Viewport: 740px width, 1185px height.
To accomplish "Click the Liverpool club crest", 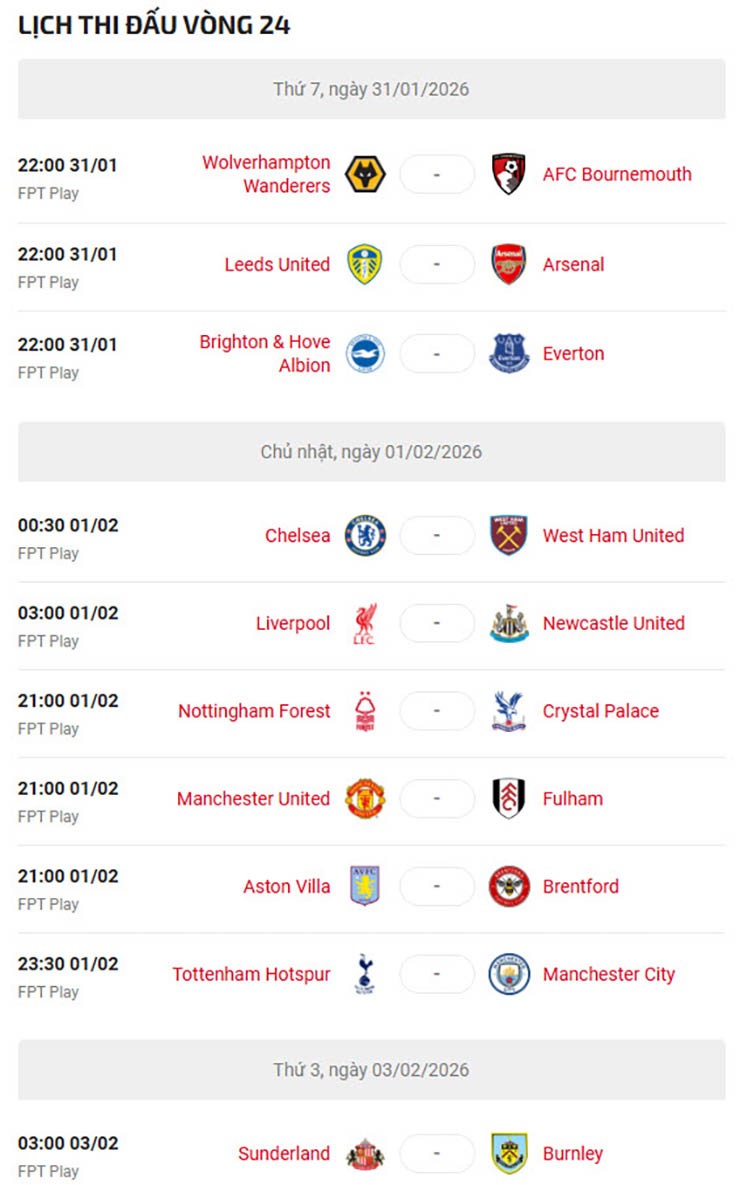I will click(365, 624).
